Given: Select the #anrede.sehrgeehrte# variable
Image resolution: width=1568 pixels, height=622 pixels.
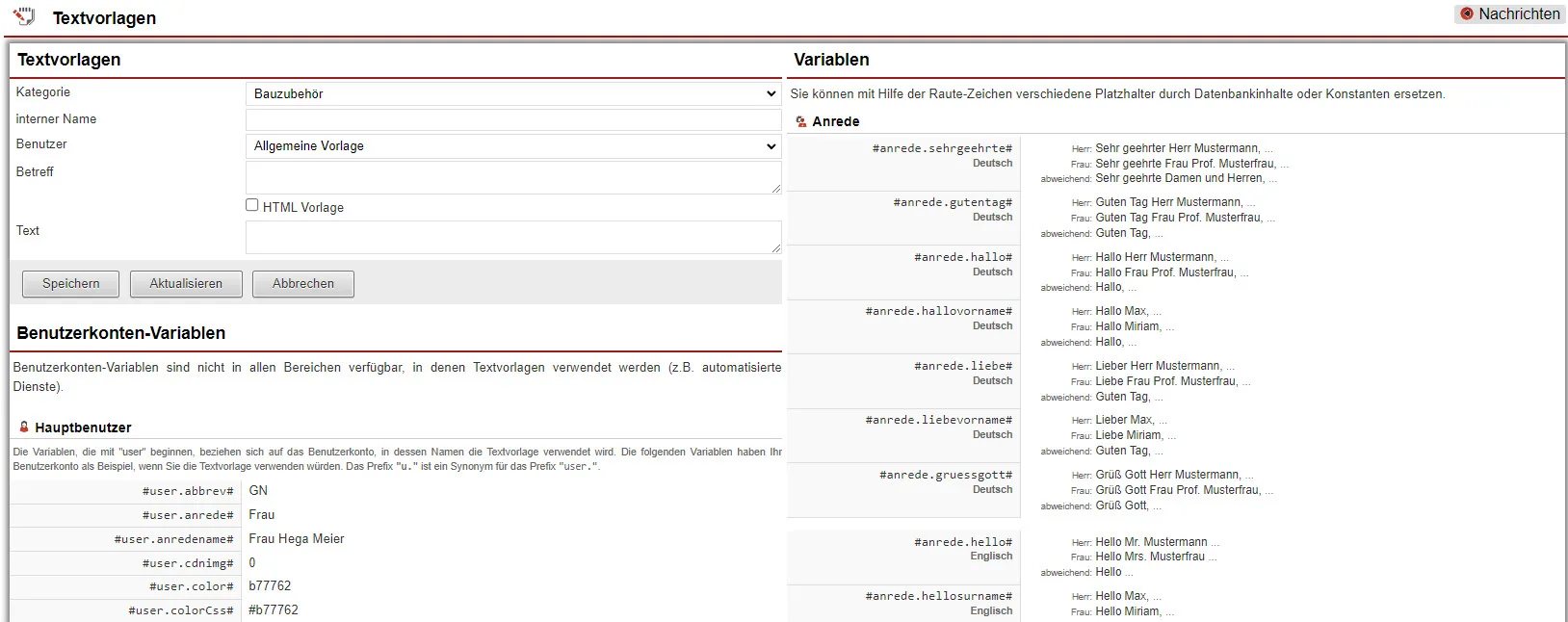Looking at the screenshot, I should pos(941,148).
